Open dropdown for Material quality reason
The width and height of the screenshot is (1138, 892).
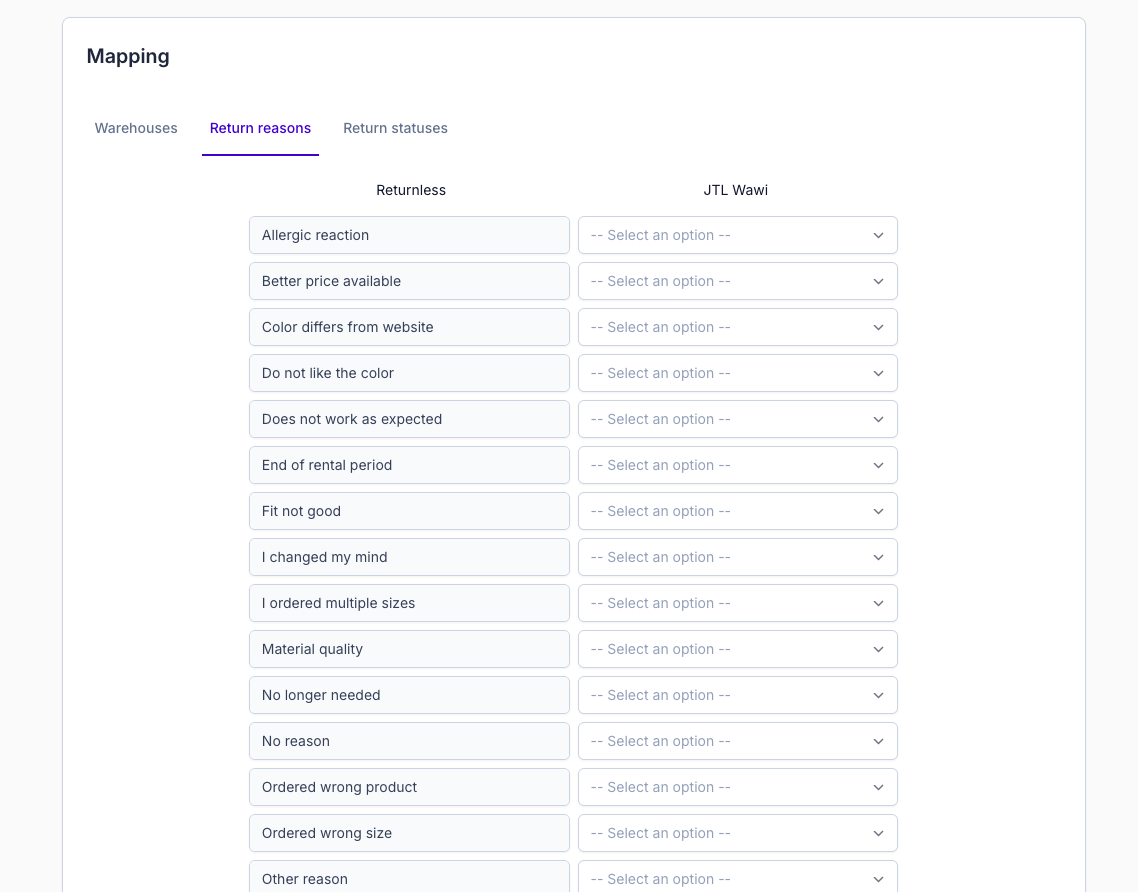(x=737, y=649)
